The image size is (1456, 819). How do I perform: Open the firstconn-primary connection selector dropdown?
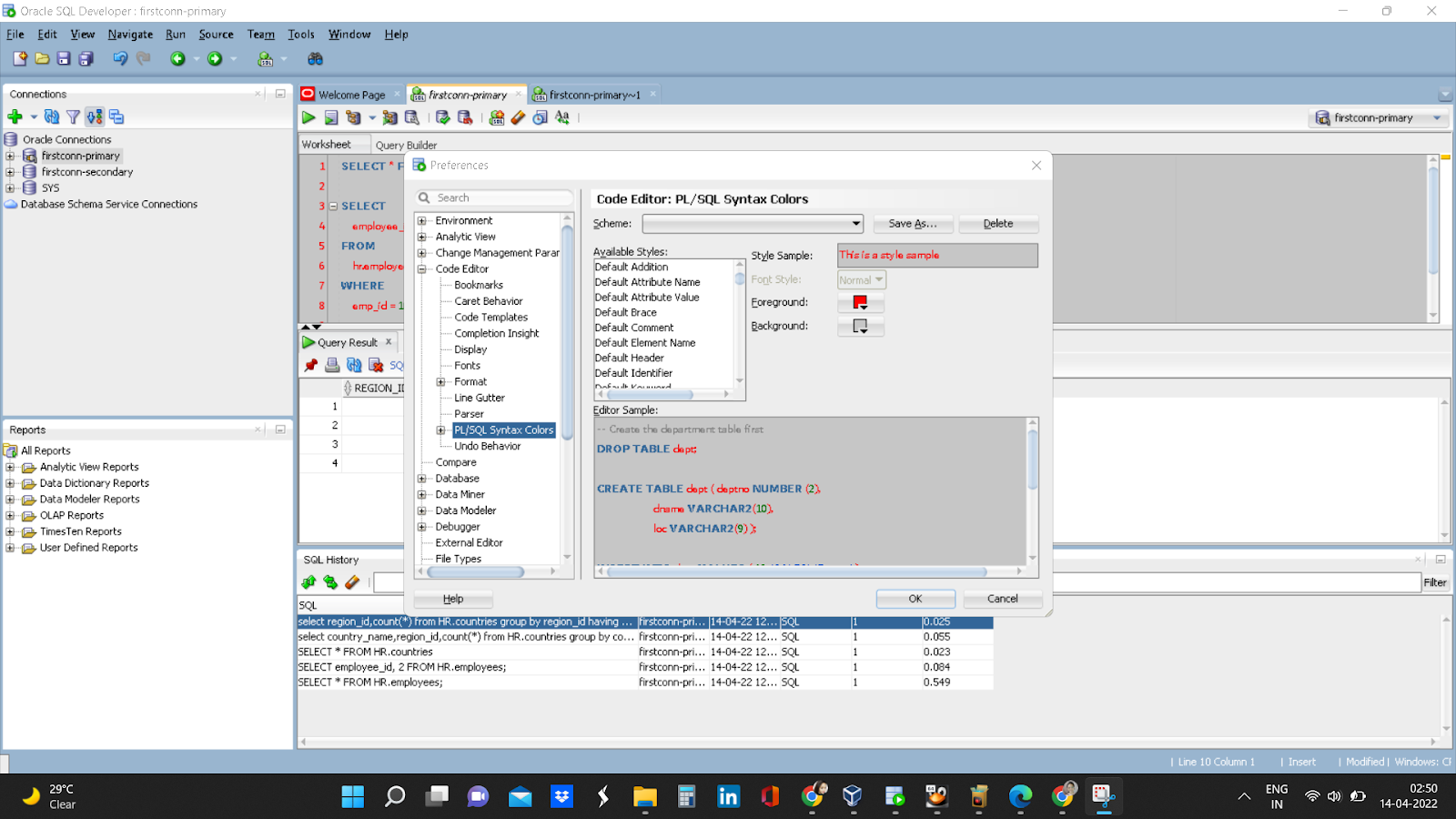(1379, 118)
